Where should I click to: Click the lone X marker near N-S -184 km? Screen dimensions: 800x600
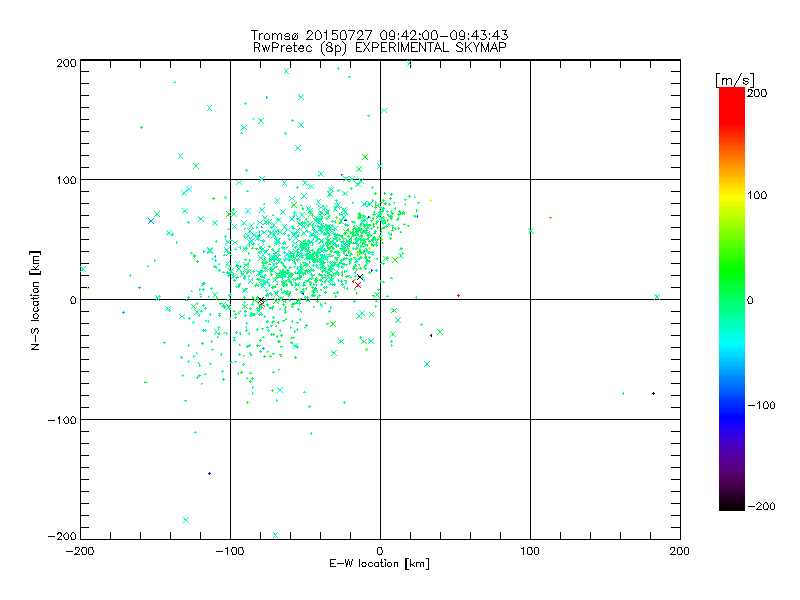[x=186, y=520]
